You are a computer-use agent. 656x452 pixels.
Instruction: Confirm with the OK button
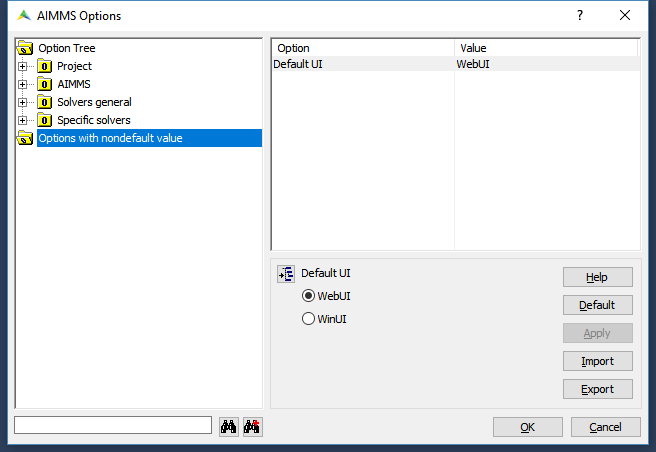pos(528,427)
